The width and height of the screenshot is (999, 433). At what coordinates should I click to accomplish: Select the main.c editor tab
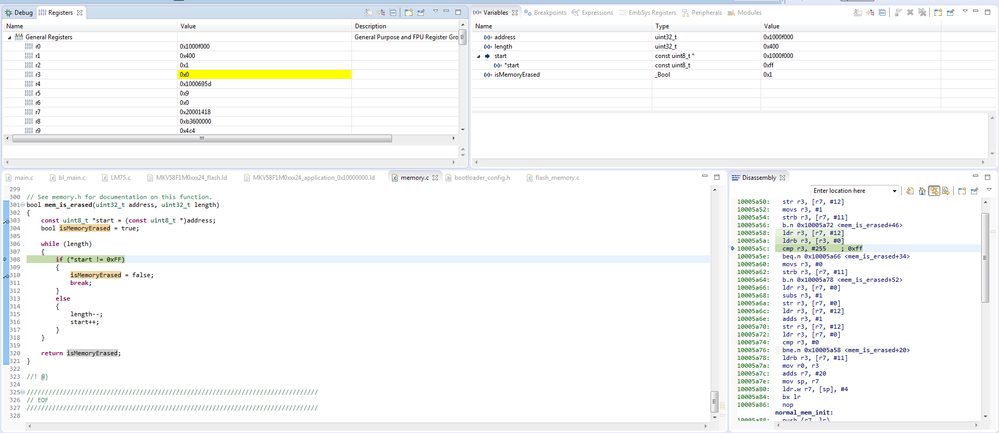click(19, 177)
